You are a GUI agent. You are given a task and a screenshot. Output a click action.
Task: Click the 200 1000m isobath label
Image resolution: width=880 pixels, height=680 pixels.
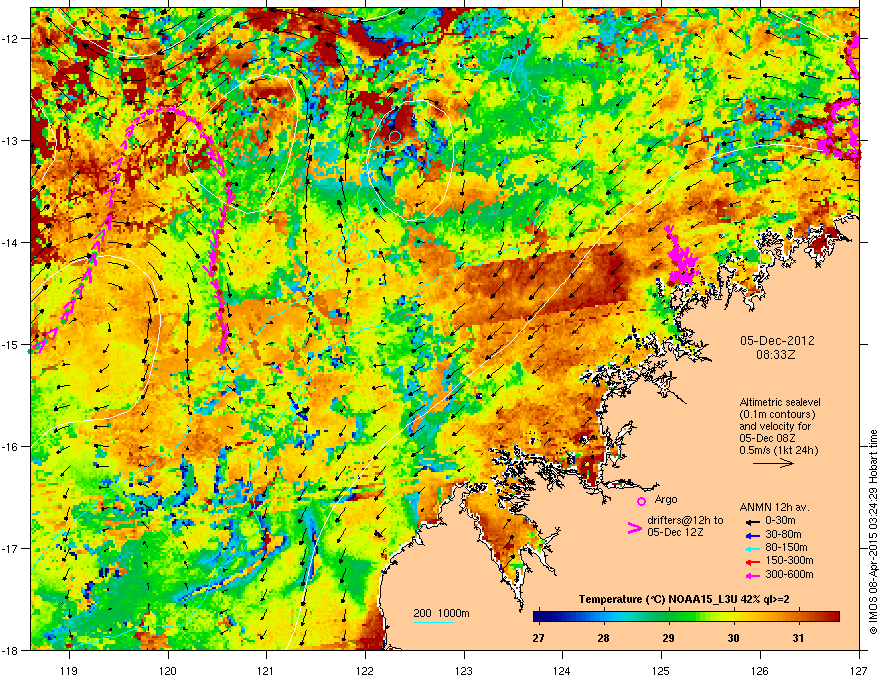442,613
